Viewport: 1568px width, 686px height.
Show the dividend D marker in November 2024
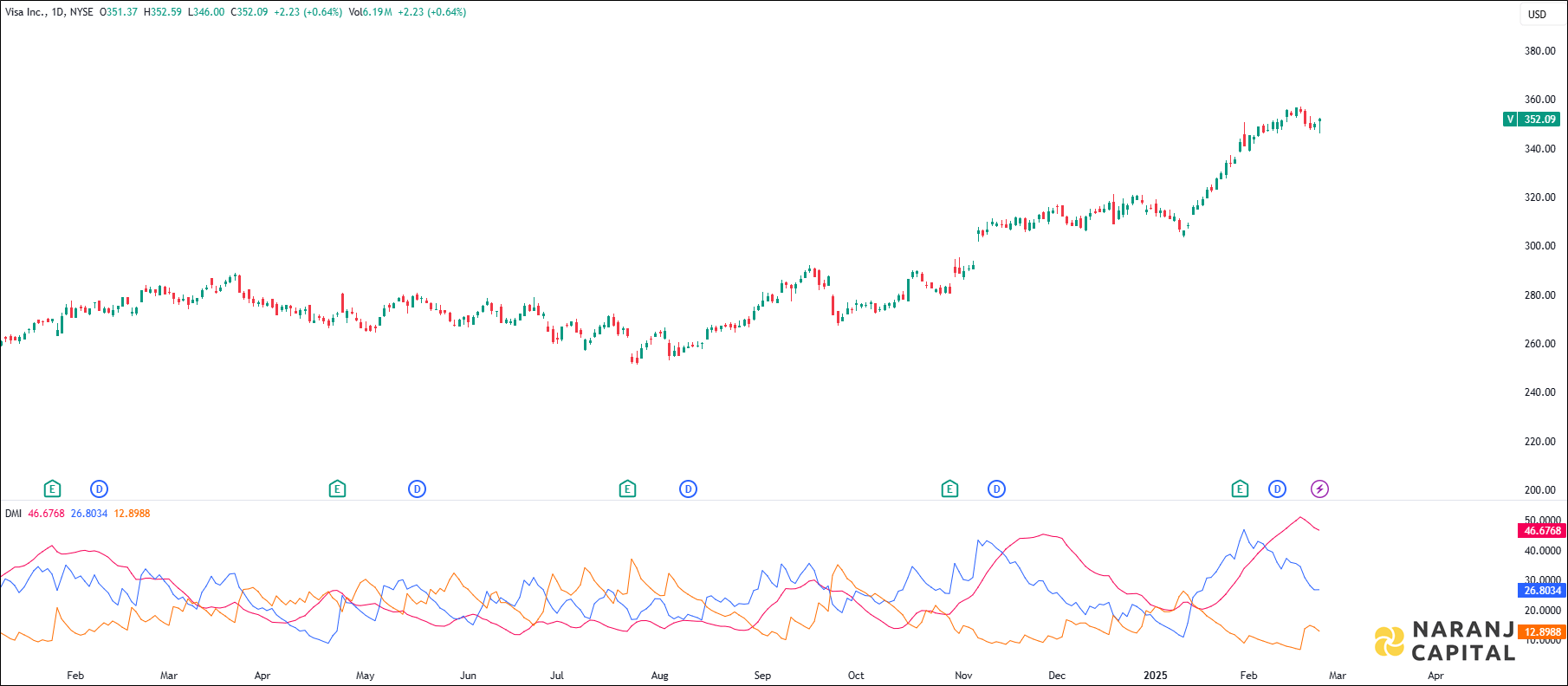coord(996,489)
